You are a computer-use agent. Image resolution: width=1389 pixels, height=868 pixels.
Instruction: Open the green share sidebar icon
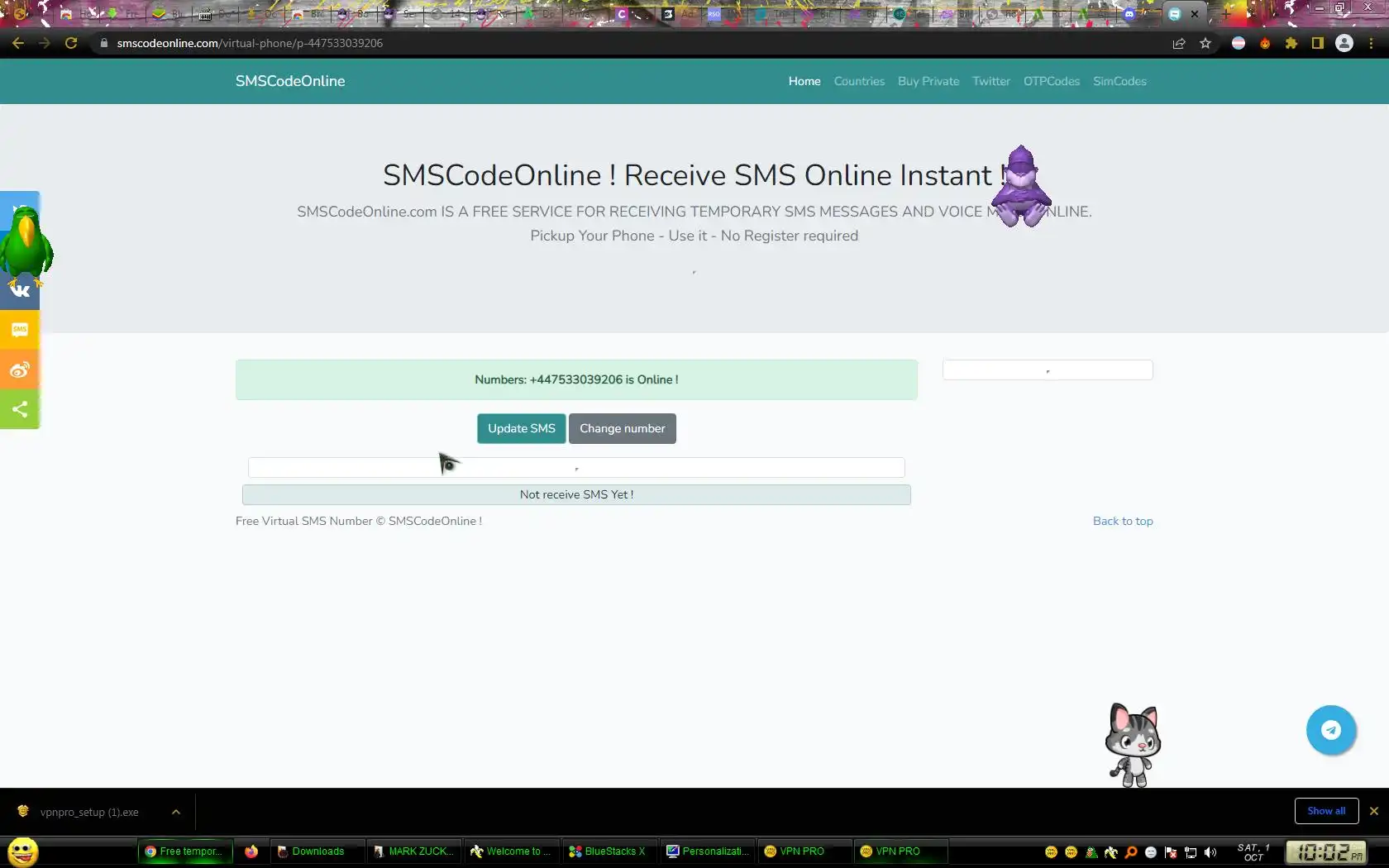(20, 409)
